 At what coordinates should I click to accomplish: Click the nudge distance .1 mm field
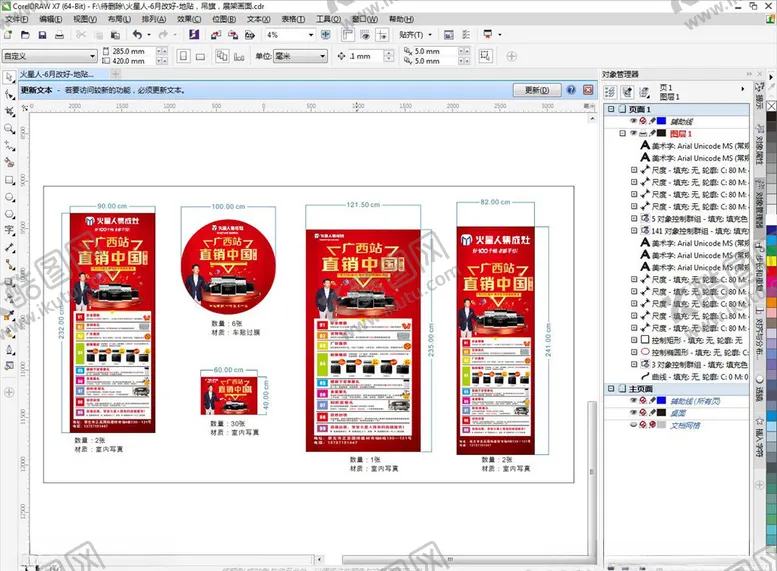(365, 56)
